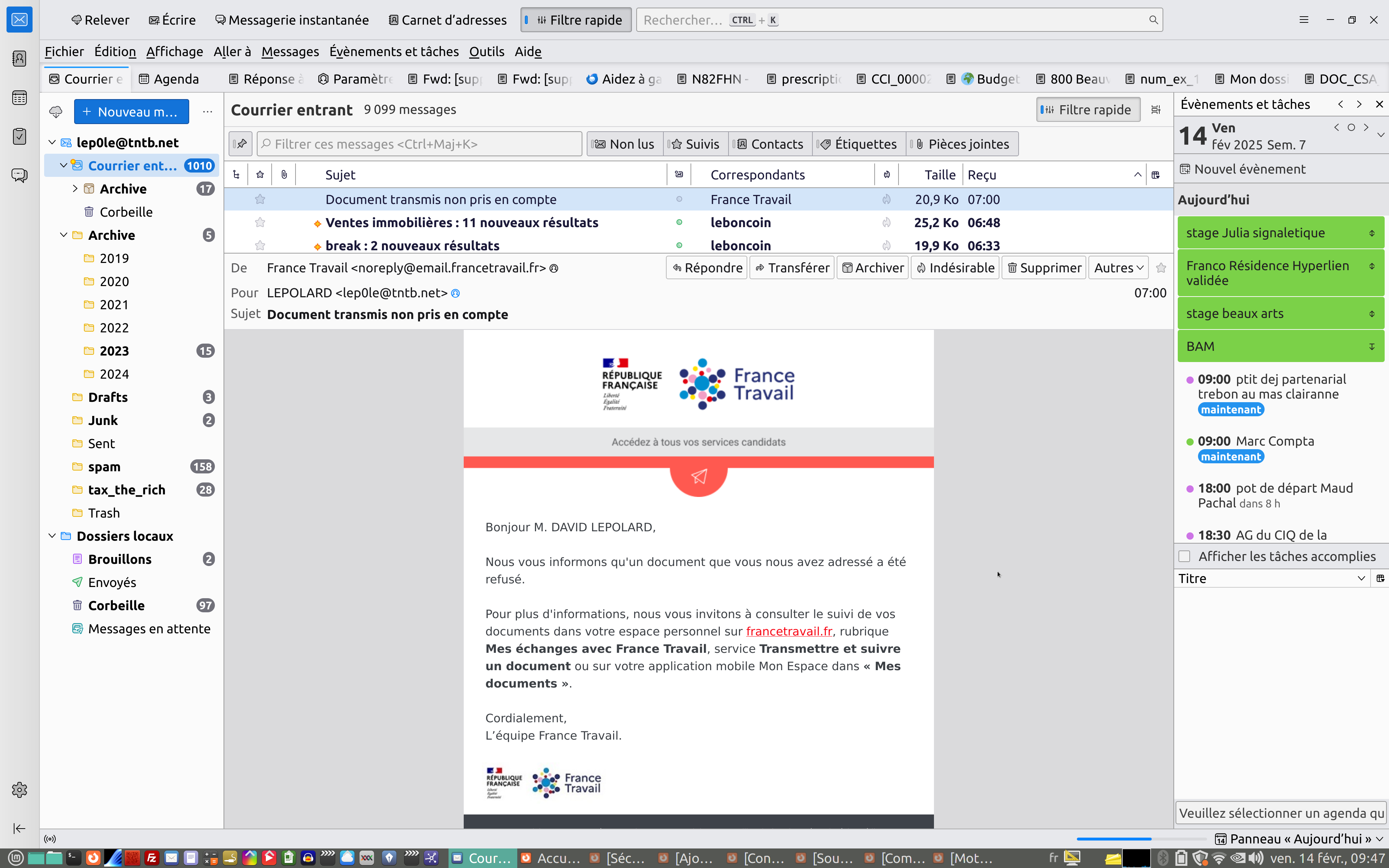The image size is (1389, 868).
Task: Click the get messages cloud icon
Action: click(56, 111)
